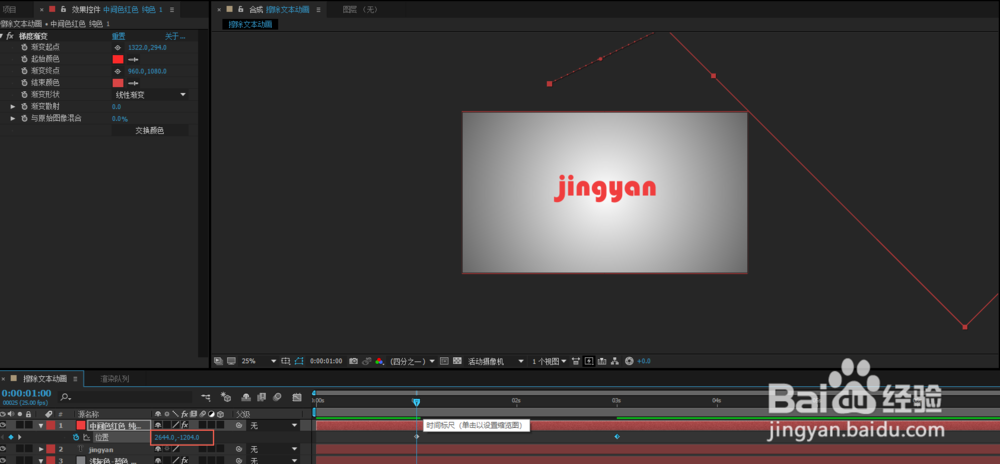Open the 1个视图 view layout dropdown
The width and height of the screenshot is (1000, 464).
point(550,361)
